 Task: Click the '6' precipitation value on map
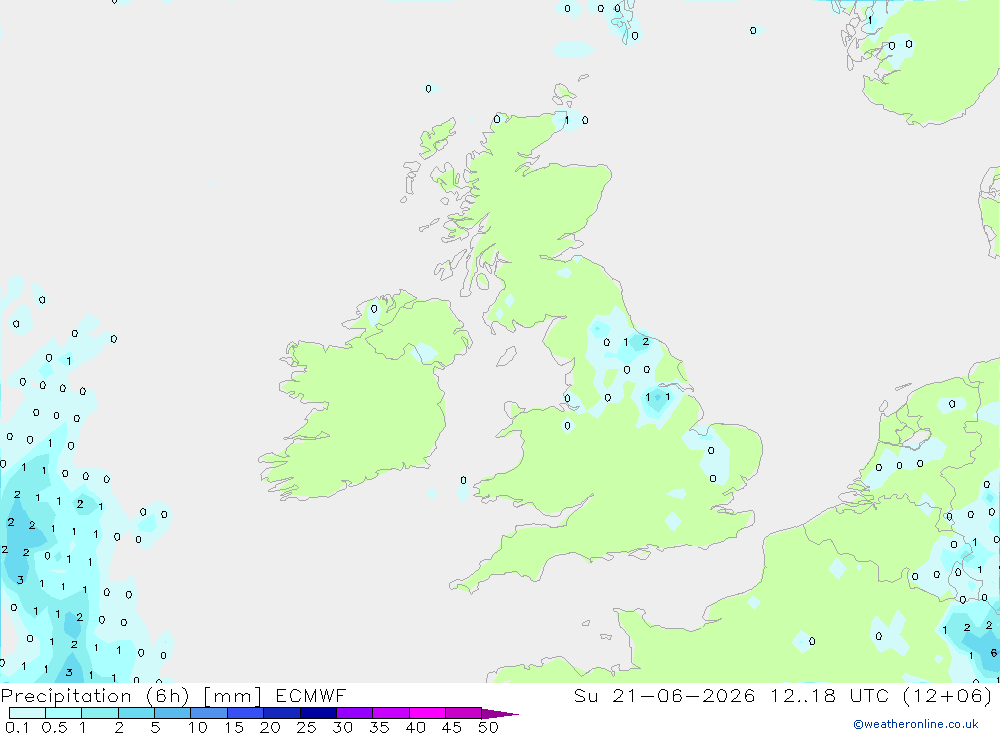(993, 653)
